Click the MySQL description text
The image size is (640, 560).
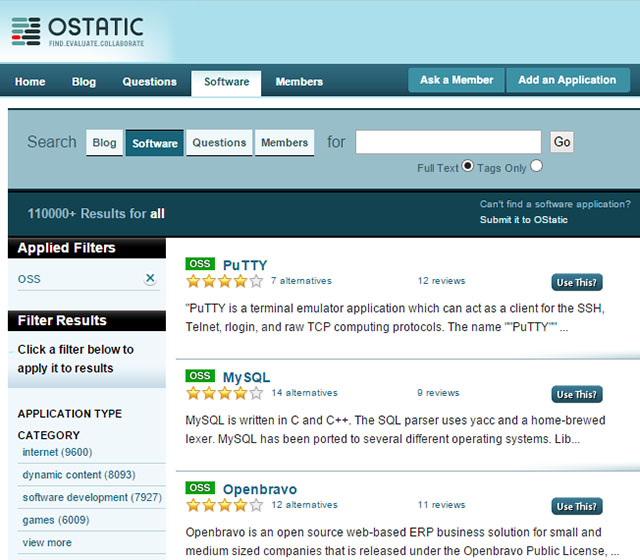tap(395, 429)
